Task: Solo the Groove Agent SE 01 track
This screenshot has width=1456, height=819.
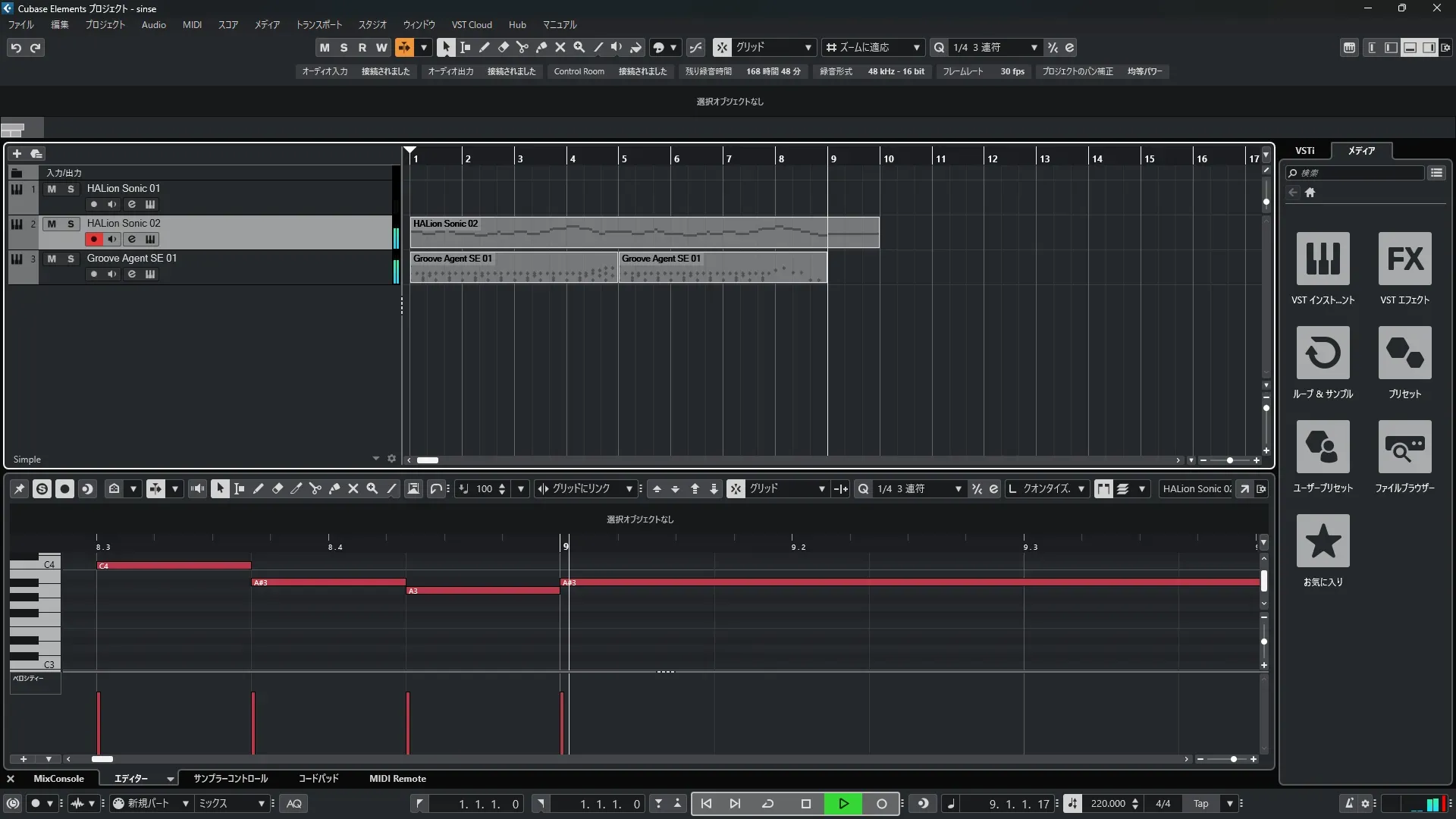Action: (71, 259)
